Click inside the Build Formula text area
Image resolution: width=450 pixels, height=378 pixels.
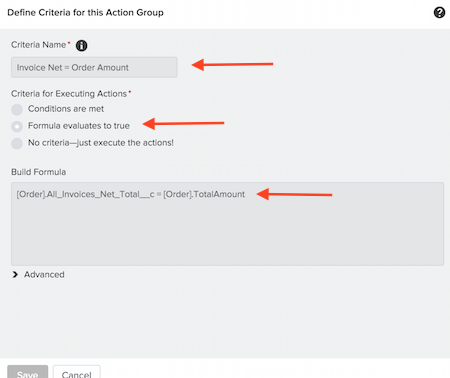pyautogui.click(x=227, y=224)
